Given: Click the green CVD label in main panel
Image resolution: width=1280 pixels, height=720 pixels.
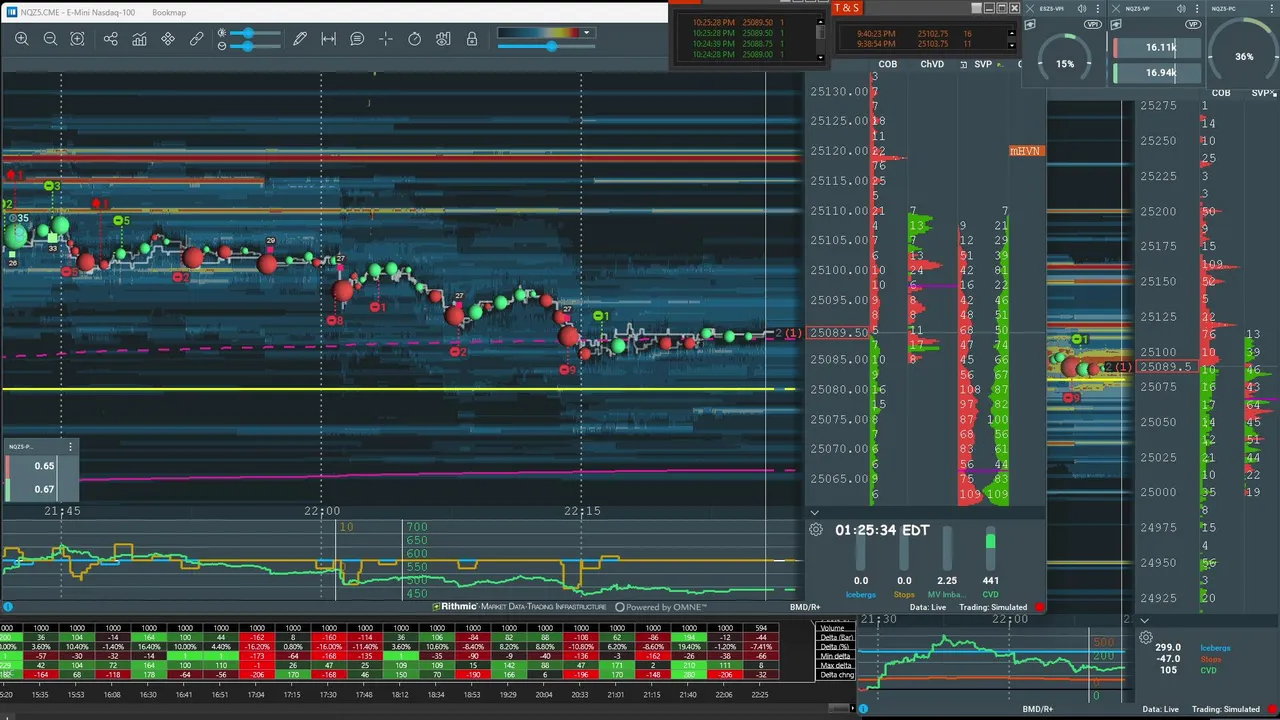Looking at the screenshot, I should pos(990,594).
